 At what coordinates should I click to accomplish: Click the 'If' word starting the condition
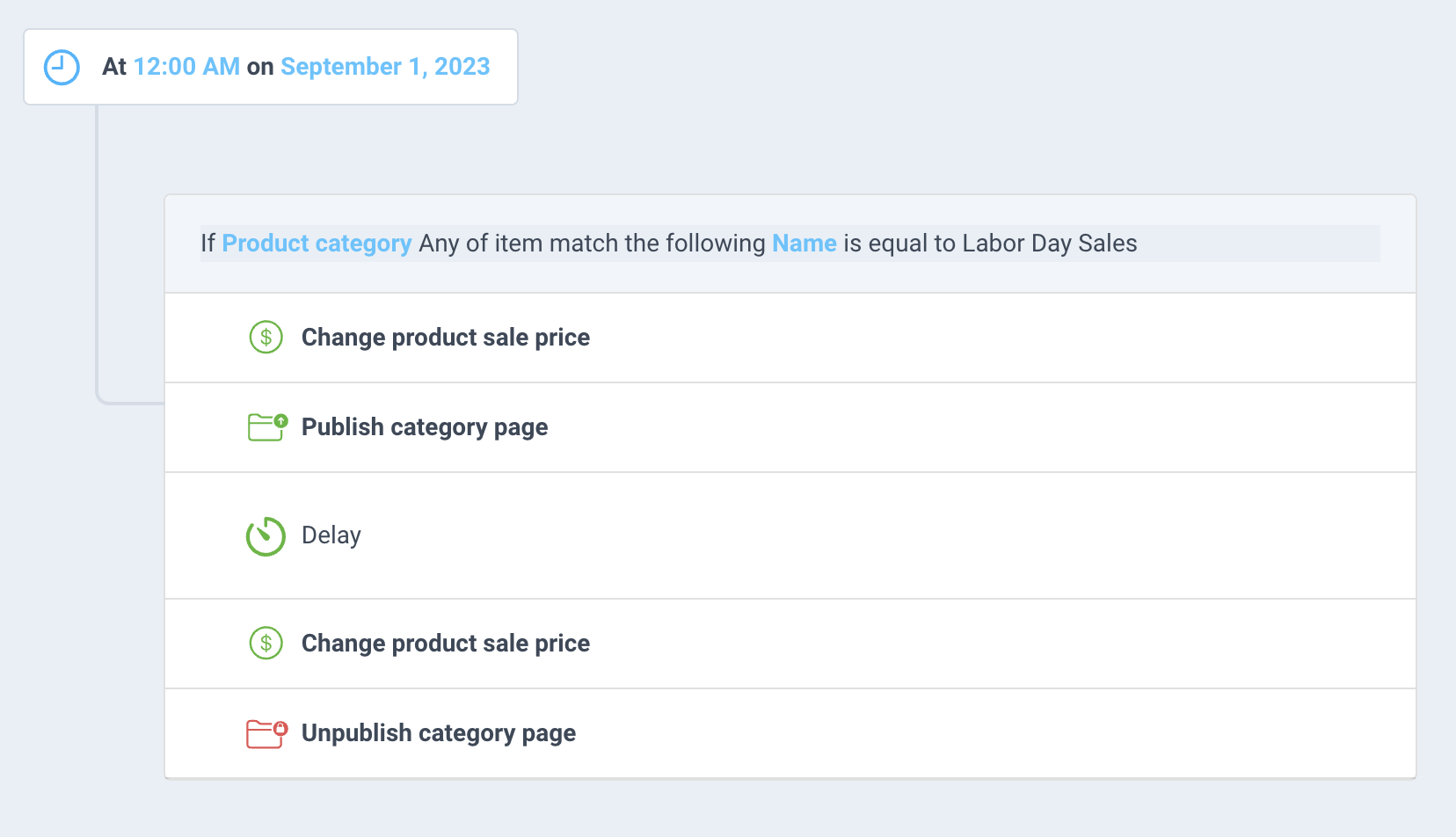(207, 244)
